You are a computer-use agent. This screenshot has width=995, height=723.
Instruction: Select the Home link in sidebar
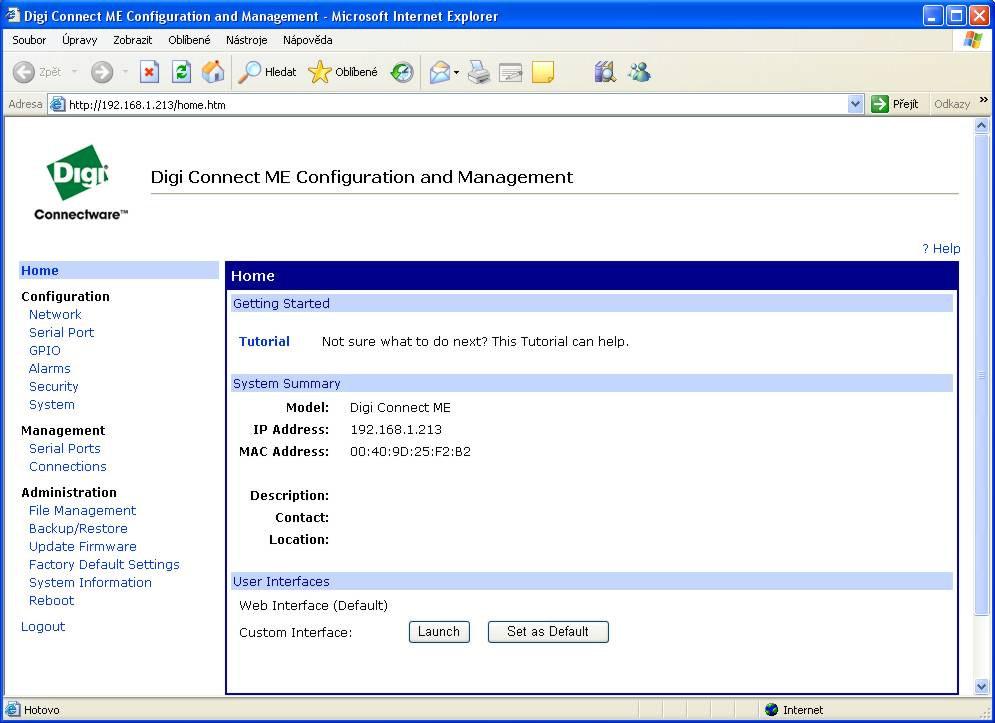tap(40, 270)
